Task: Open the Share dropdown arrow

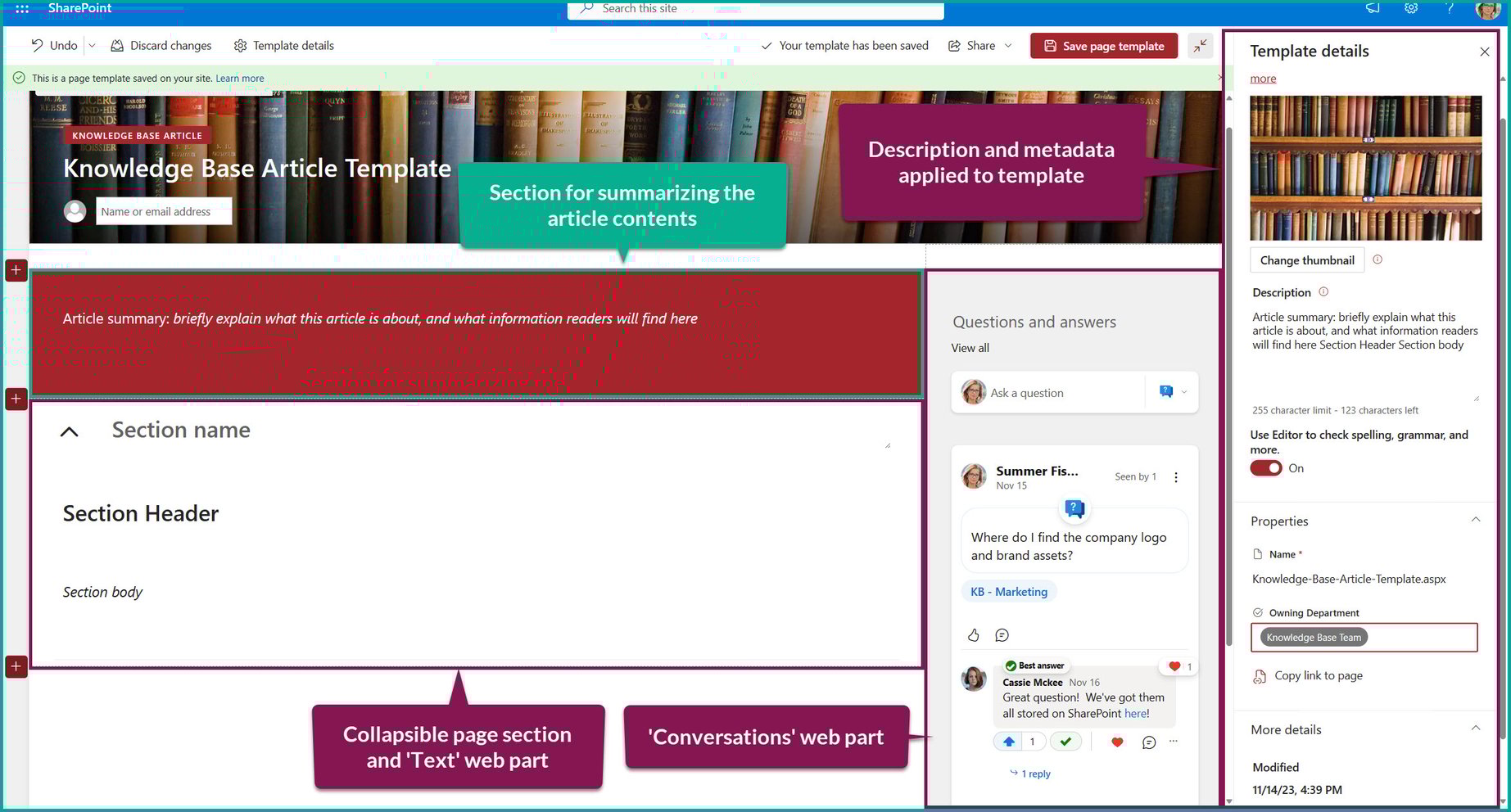Action: (x=1009, y=46)
